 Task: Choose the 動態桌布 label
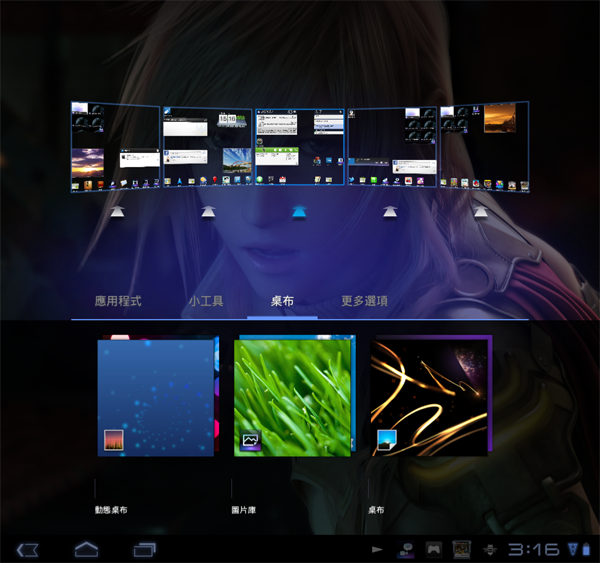click(111, 510)
